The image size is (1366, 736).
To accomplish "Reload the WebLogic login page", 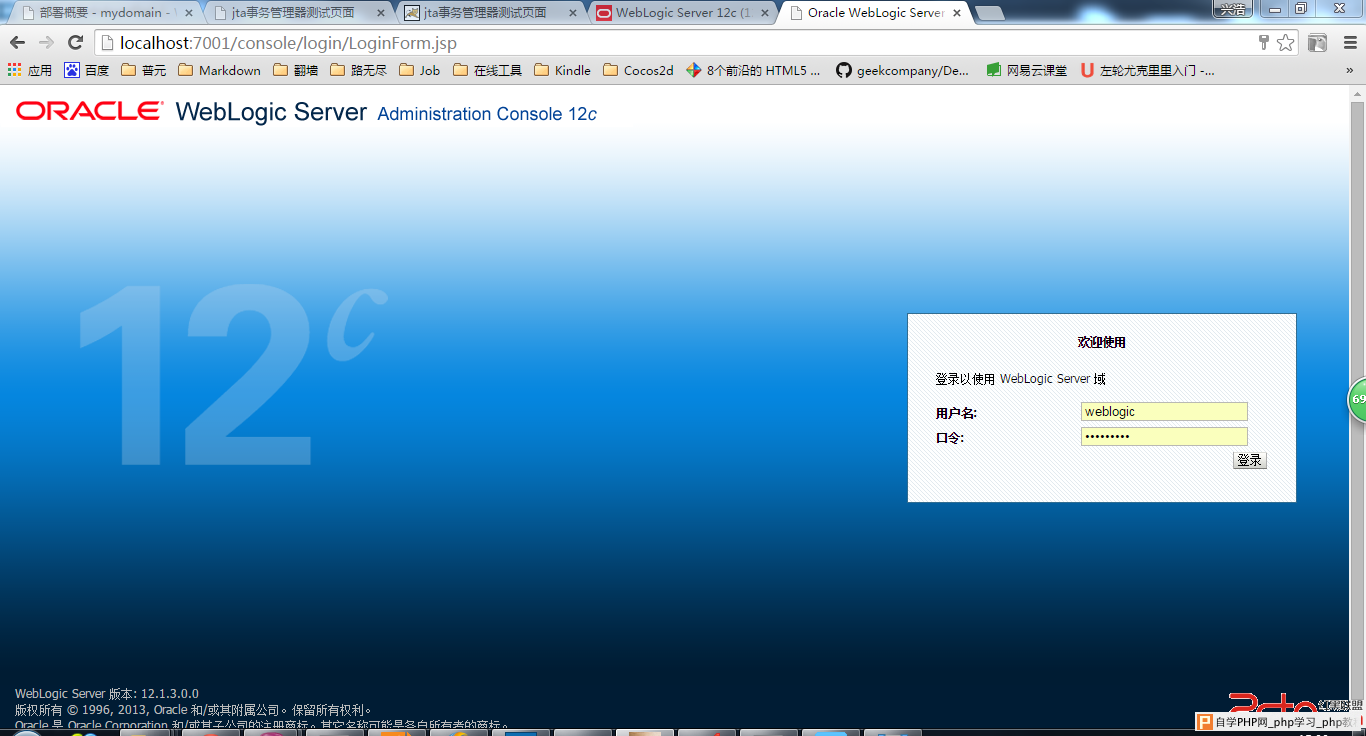I will pos(75,43).
